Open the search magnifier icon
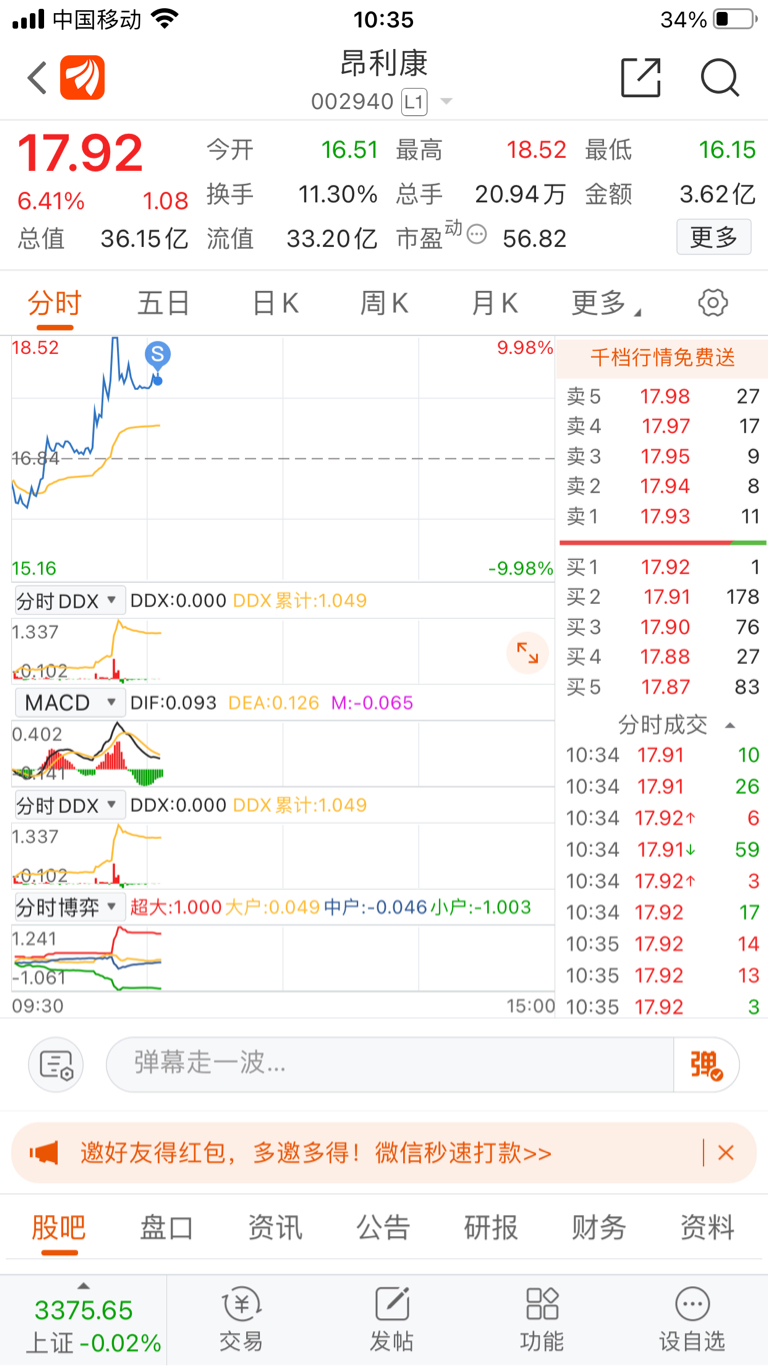 pyautogui.click(x=719, y=77)
